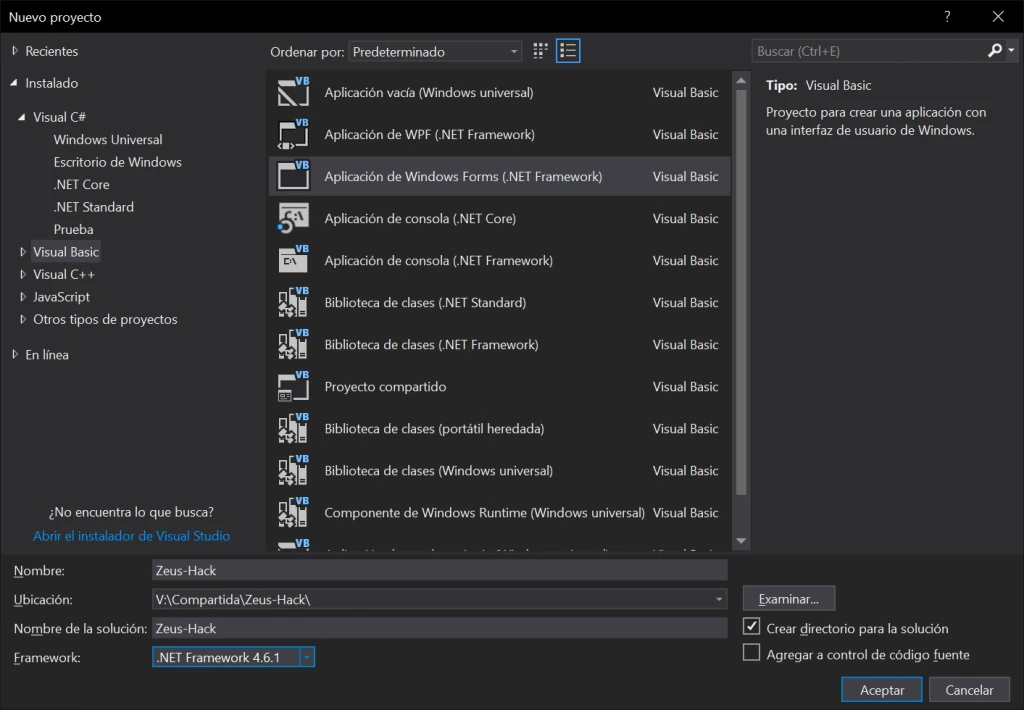Close the Nuevo proyecto dialog
Screen dimensions: 1024x710
tap(998, 16)
